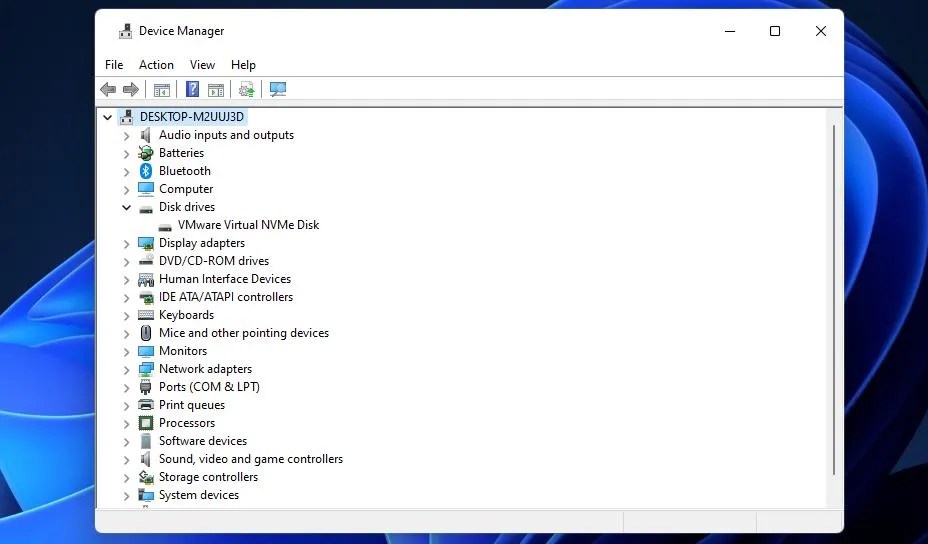
Task: Select the DVD/CD-ROM drives label
Action: coord(214,261)
